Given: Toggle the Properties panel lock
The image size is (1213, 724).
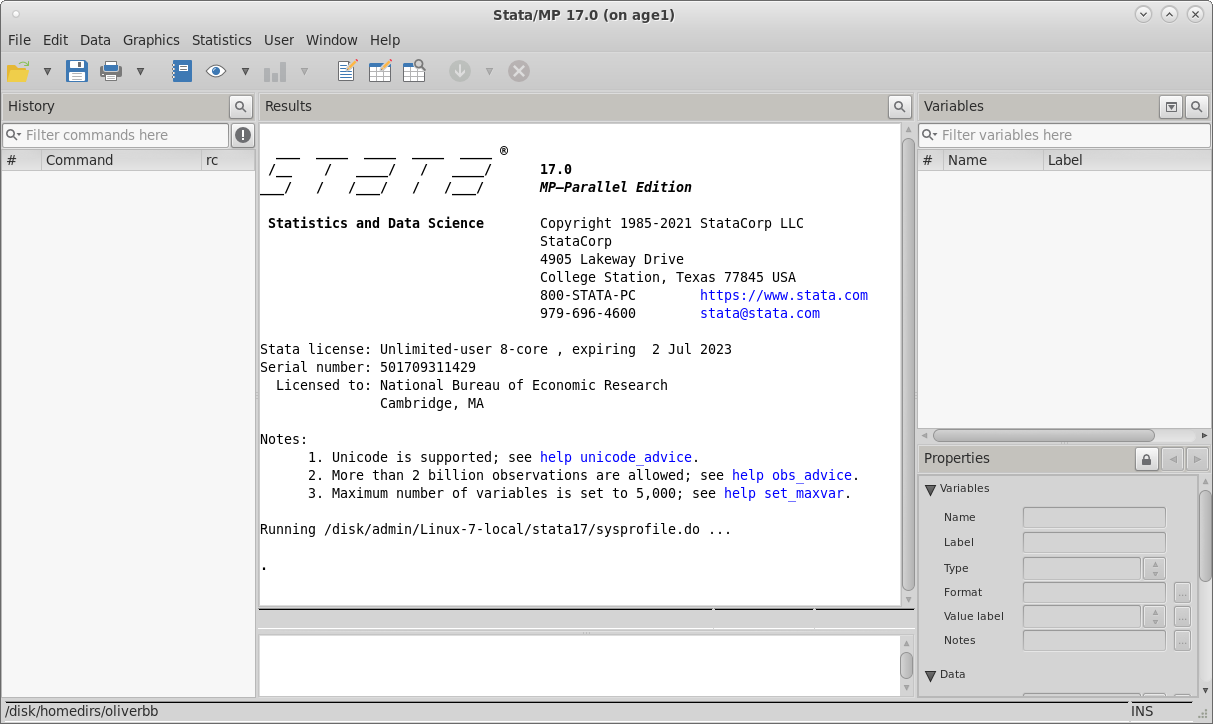Looking at the screenshot, I should pyautogui.click(x=1146, y=459).
